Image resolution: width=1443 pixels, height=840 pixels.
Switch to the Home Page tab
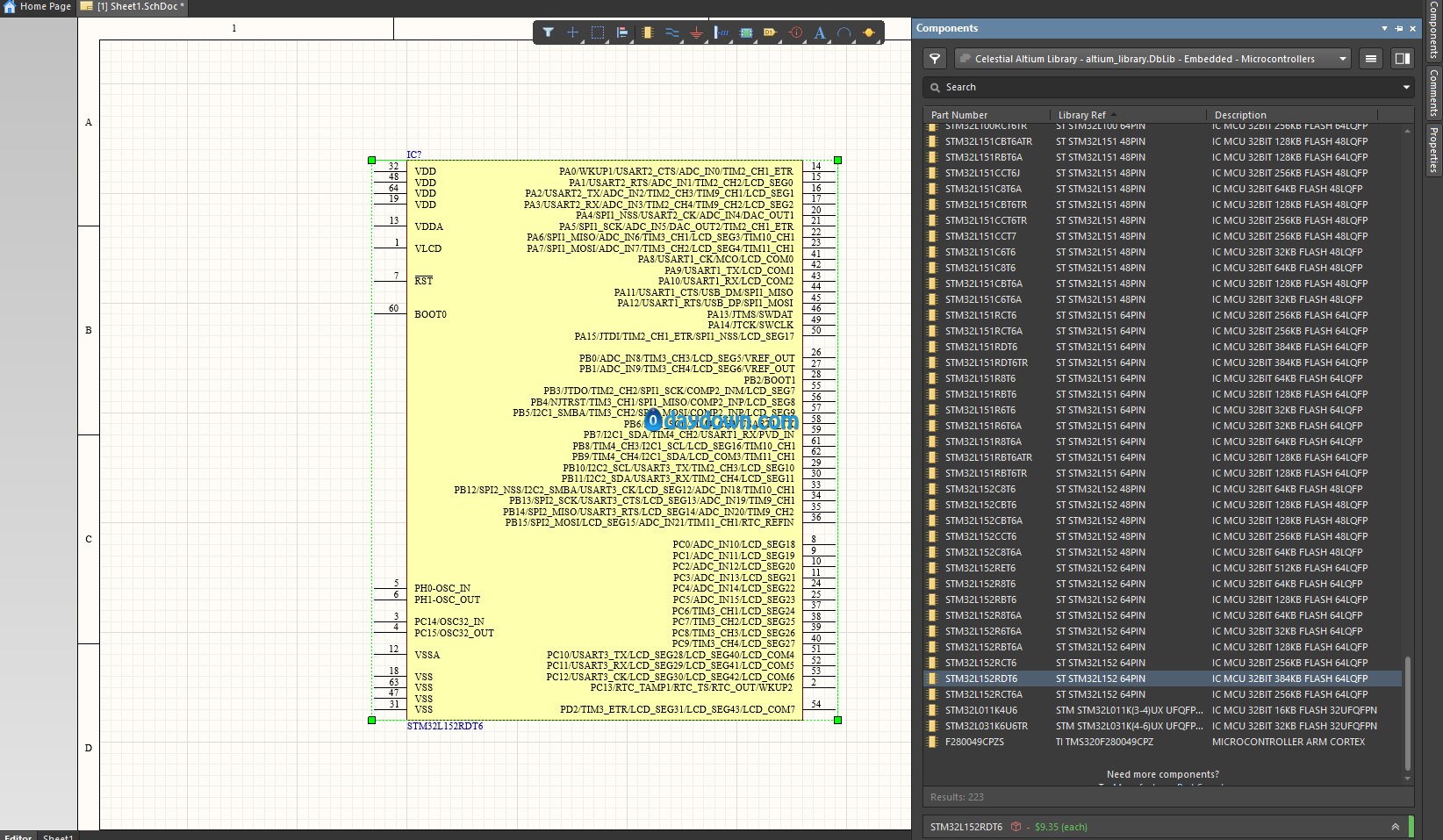coord(38,6)
